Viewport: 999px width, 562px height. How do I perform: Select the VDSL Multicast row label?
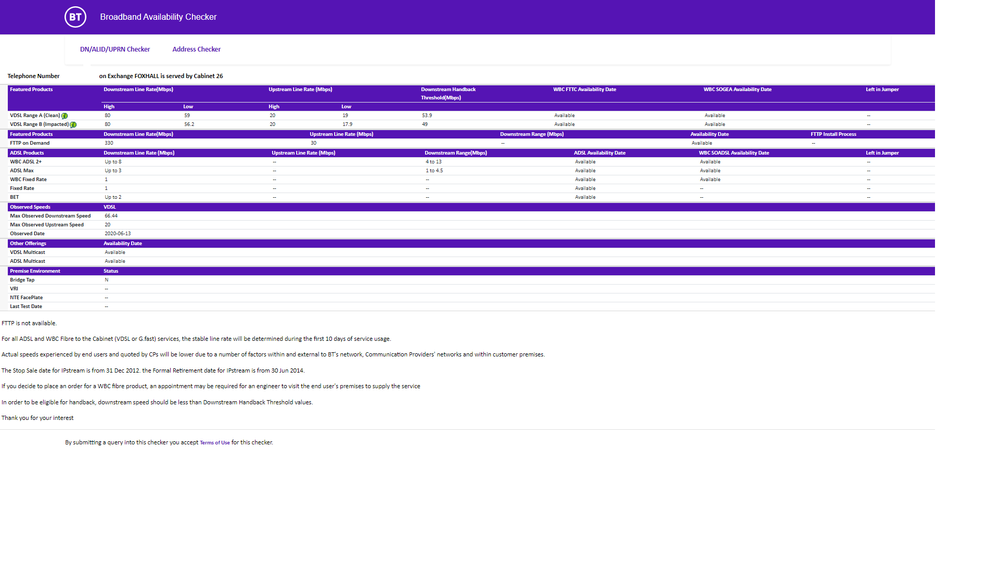pyautogui.click(x=28, y=252)
